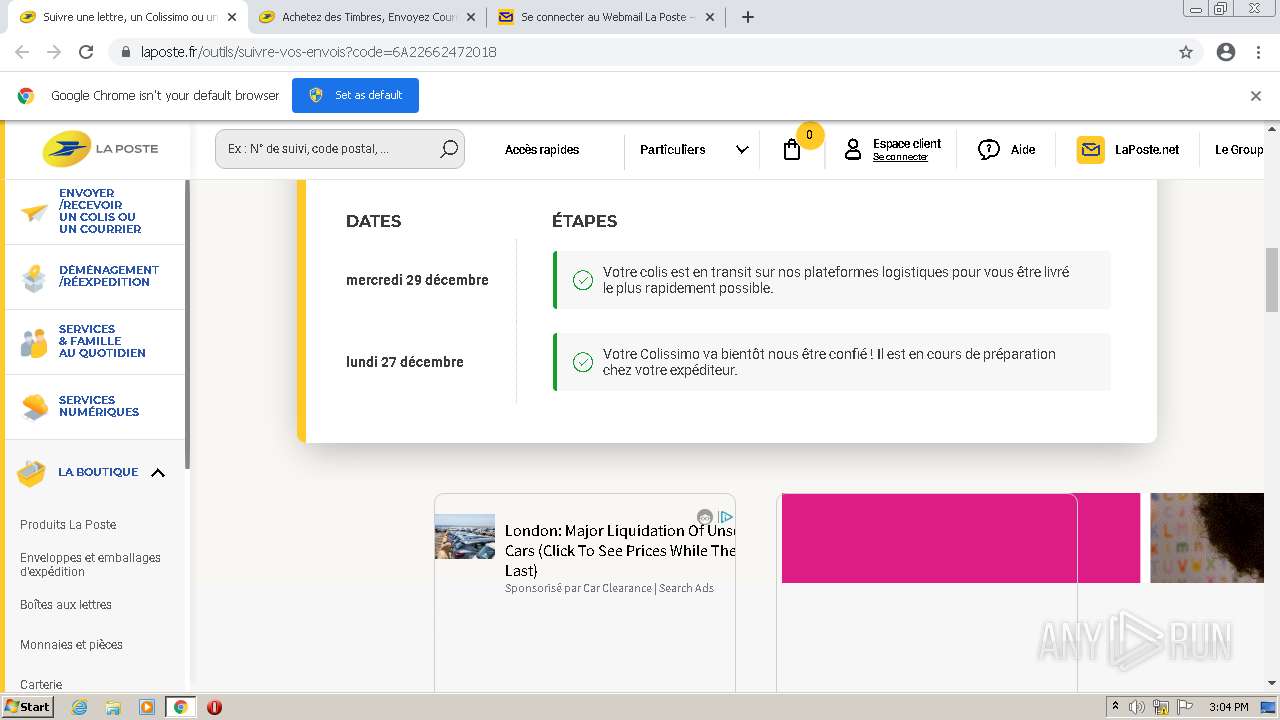1280x720 pixels.
Task: Click Se connecter link
Action: point(900,157)
